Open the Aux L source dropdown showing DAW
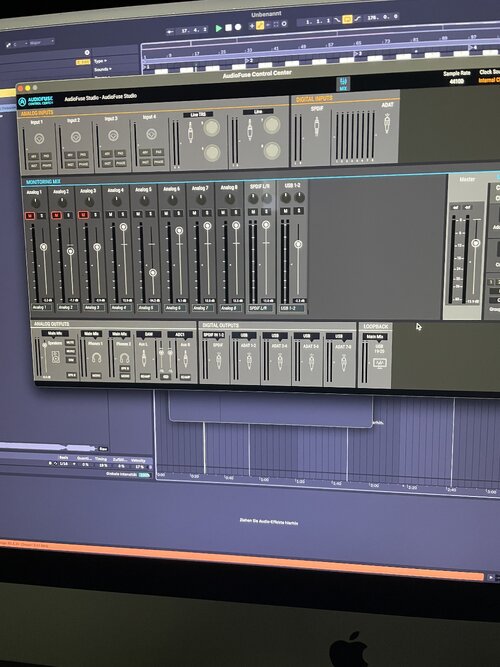The image size is (500, 667). click(149, 334)
